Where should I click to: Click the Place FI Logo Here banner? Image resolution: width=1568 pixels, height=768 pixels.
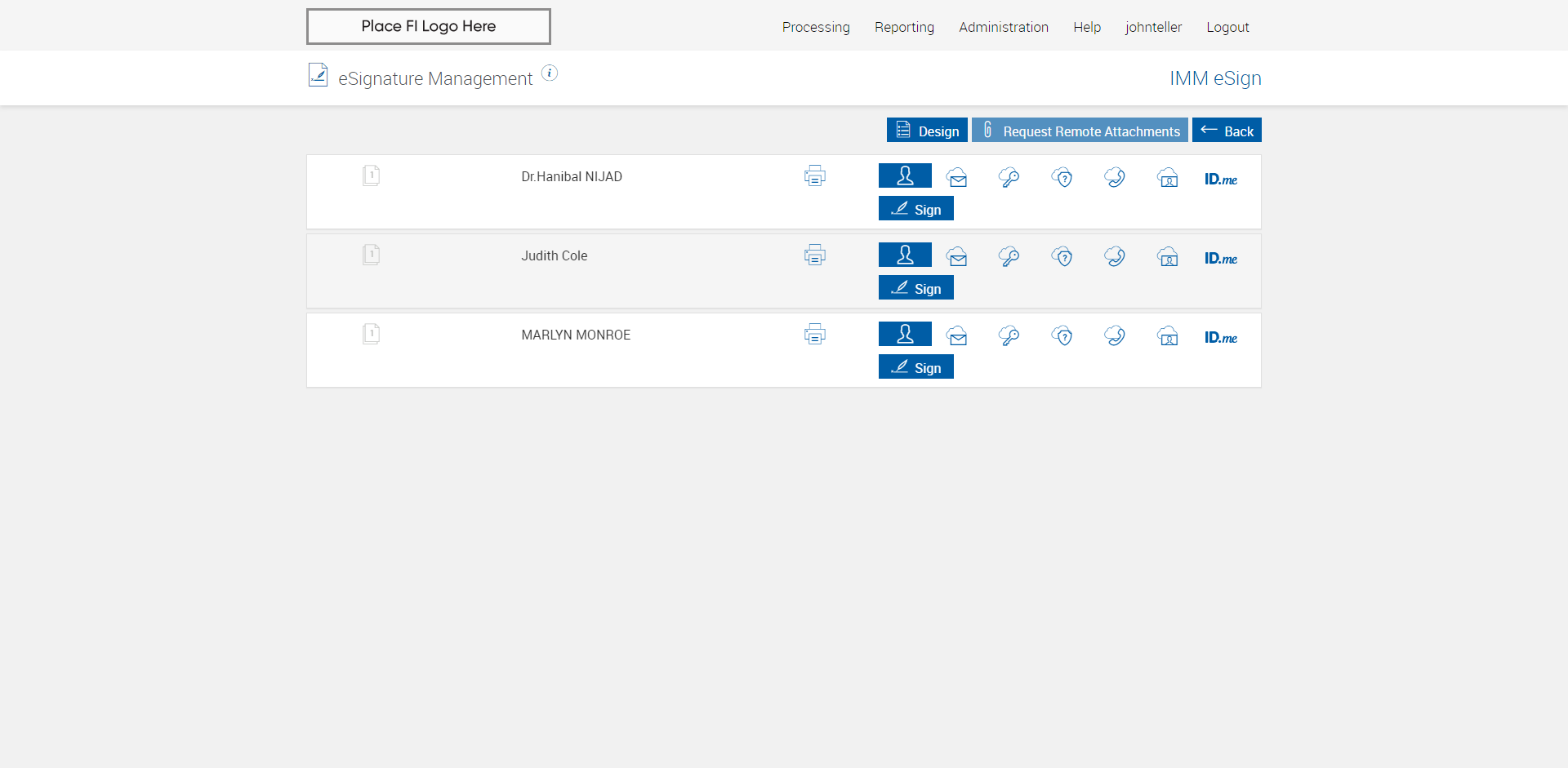429,26
